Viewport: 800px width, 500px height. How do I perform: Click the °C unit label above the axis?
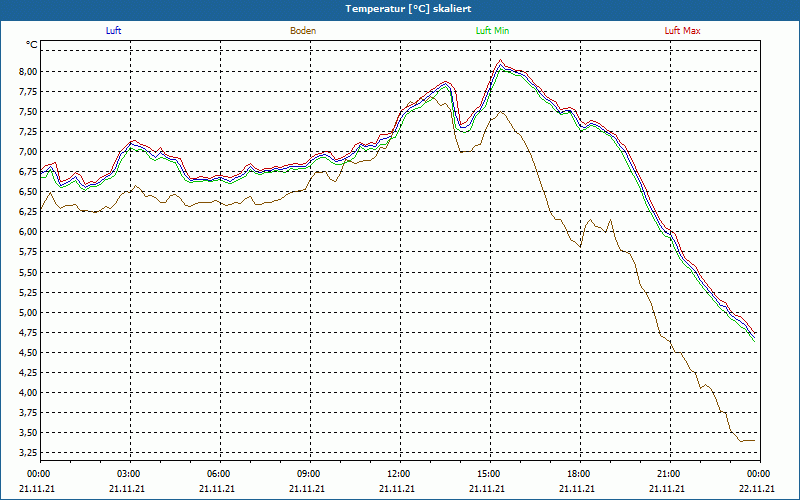click(x=32, y=45)
